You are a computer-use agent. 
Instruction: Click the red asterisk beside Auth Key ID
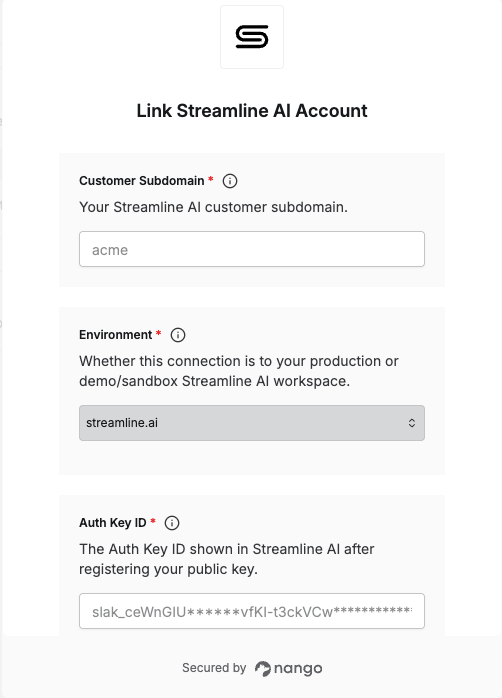(153, 521)
